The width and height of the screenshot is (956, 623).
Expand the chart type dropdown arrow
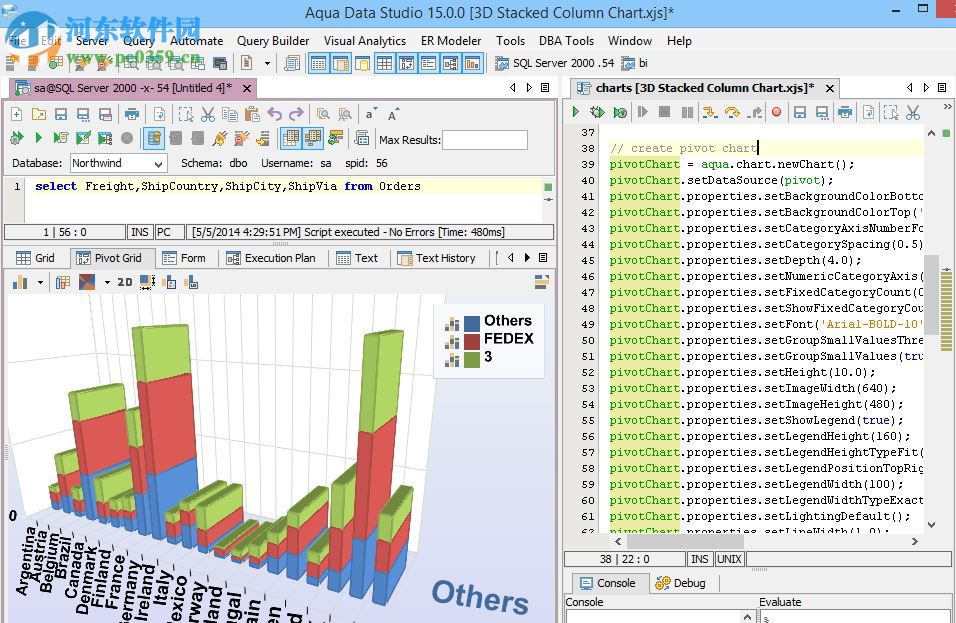point(40,283)
